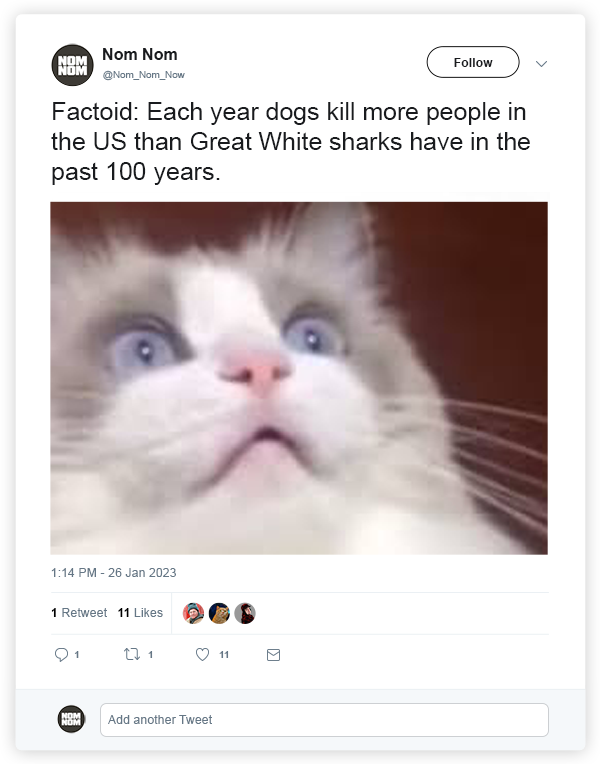Image resolution: width=600 pixels, height=764 pixels.
Task: Click the like count 11 beside heart
Action: 224,655
